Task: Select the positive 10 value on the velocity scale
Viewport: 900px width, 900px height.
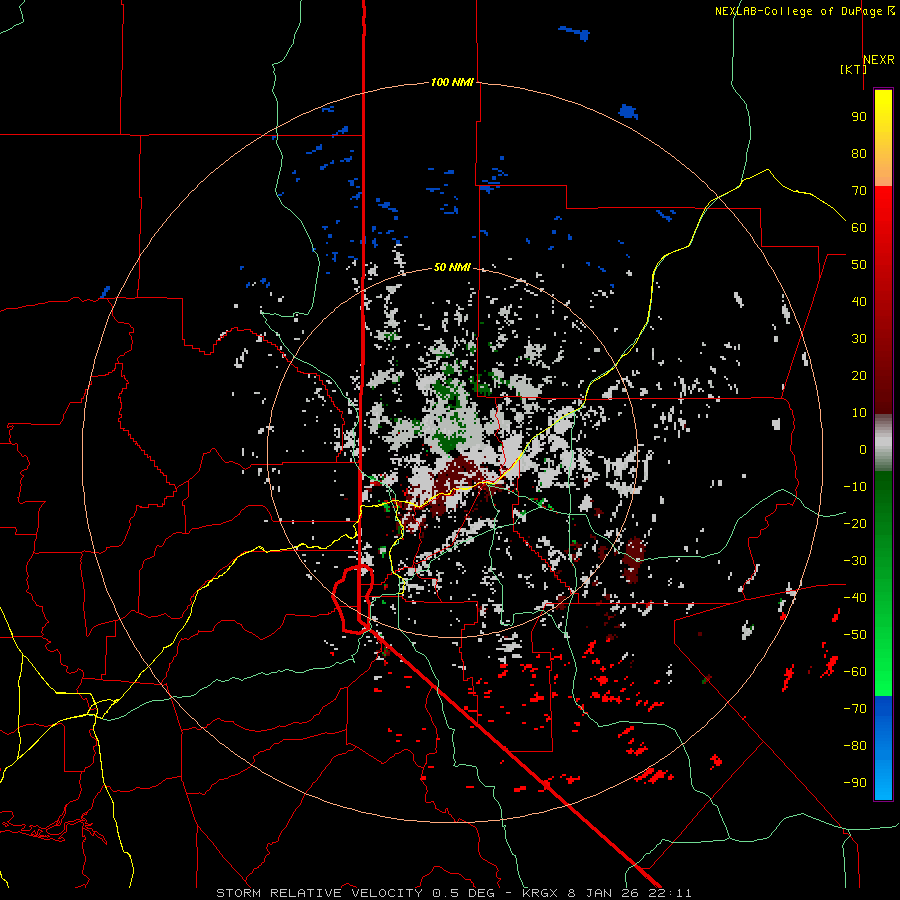Action: coord(859,413)
